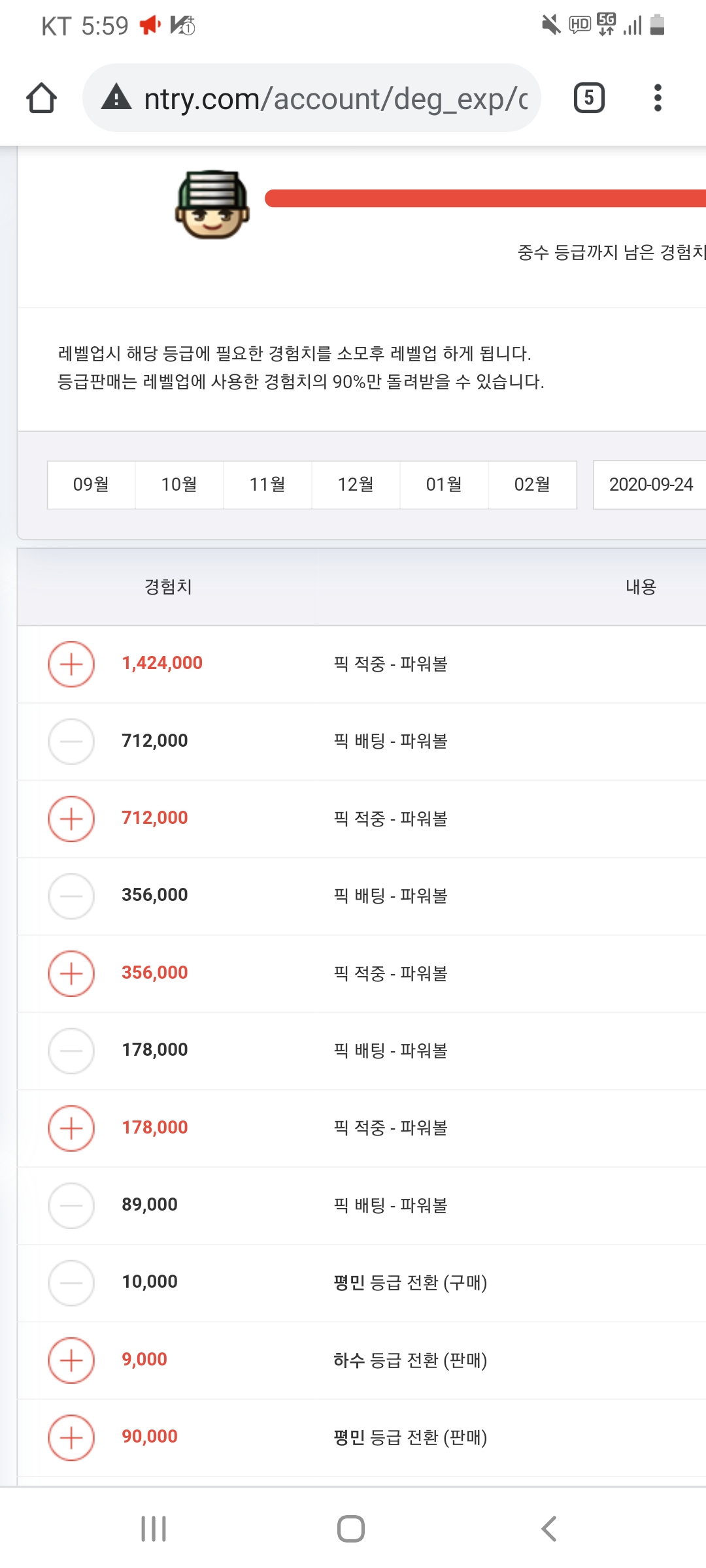Viewport: 706px width, 1568px height.
Task: Select the 09월 month tab
Action: click(x=92, y=485)
